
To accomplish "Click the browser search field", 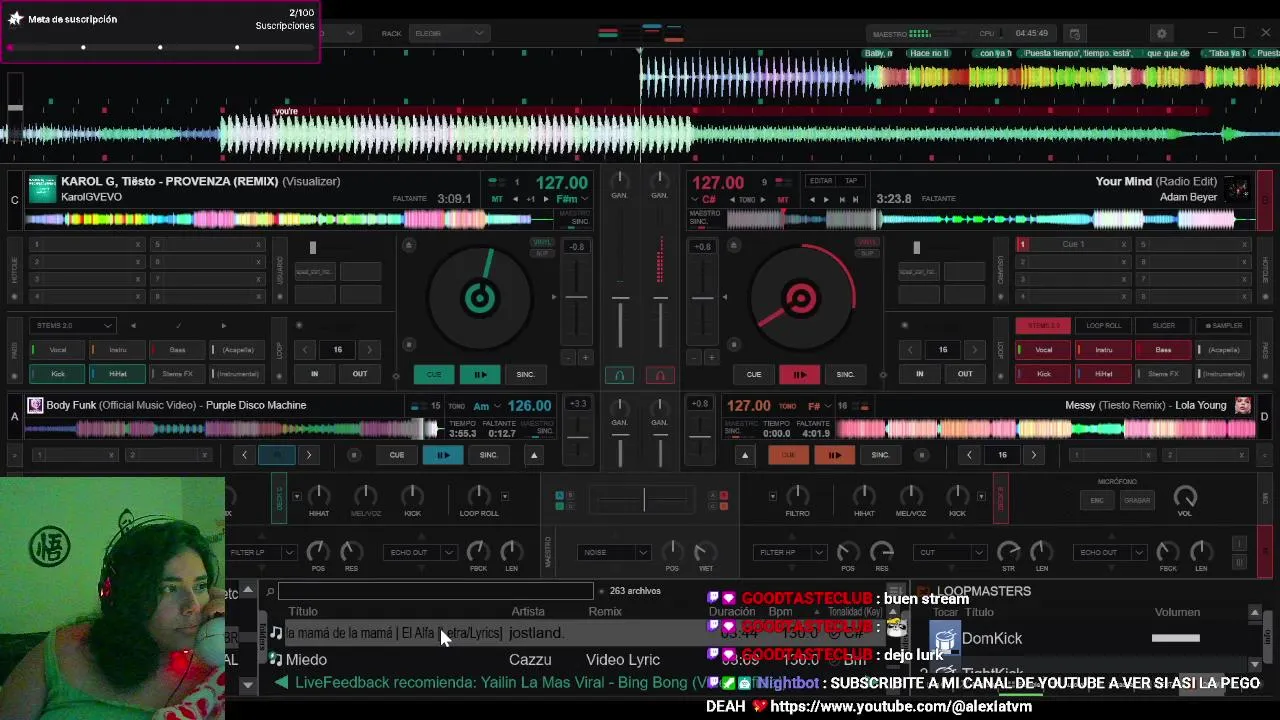I will click(436, 592).
